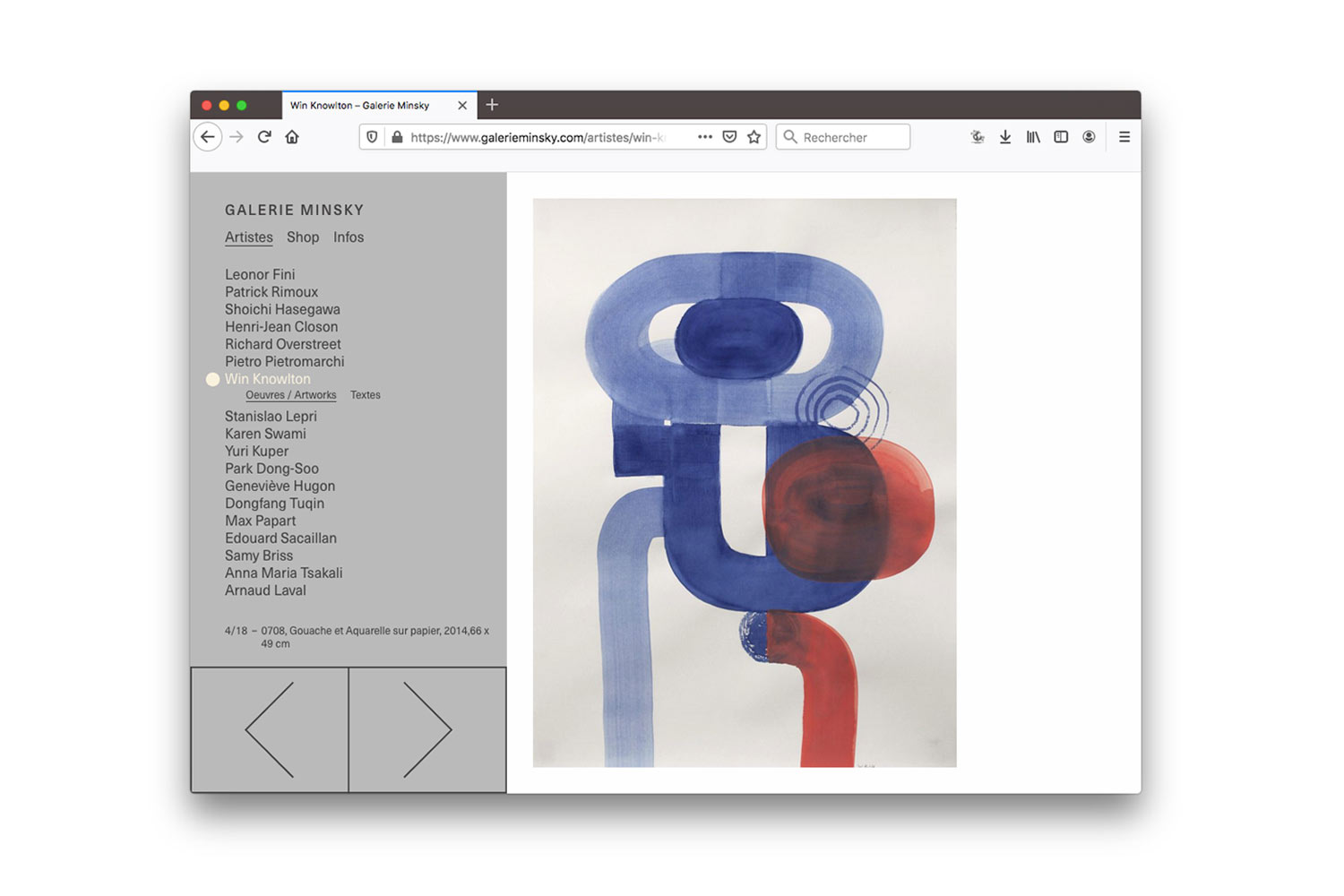Open page actions three-dot menu
Screen dimensions: 1344x896
(x=705, y=137)
